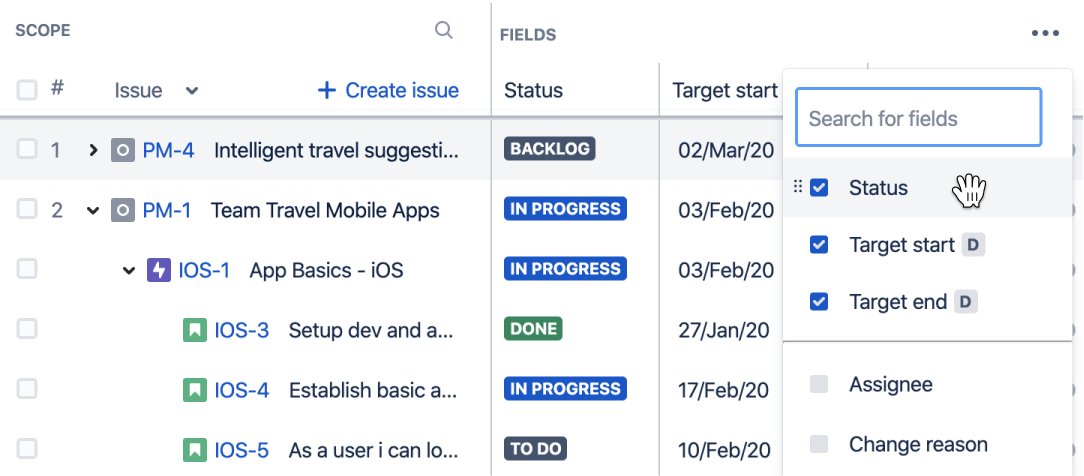
Task: Click the green story icon for IOS-5
Action: pyautogui.click(x=195, y=450)
